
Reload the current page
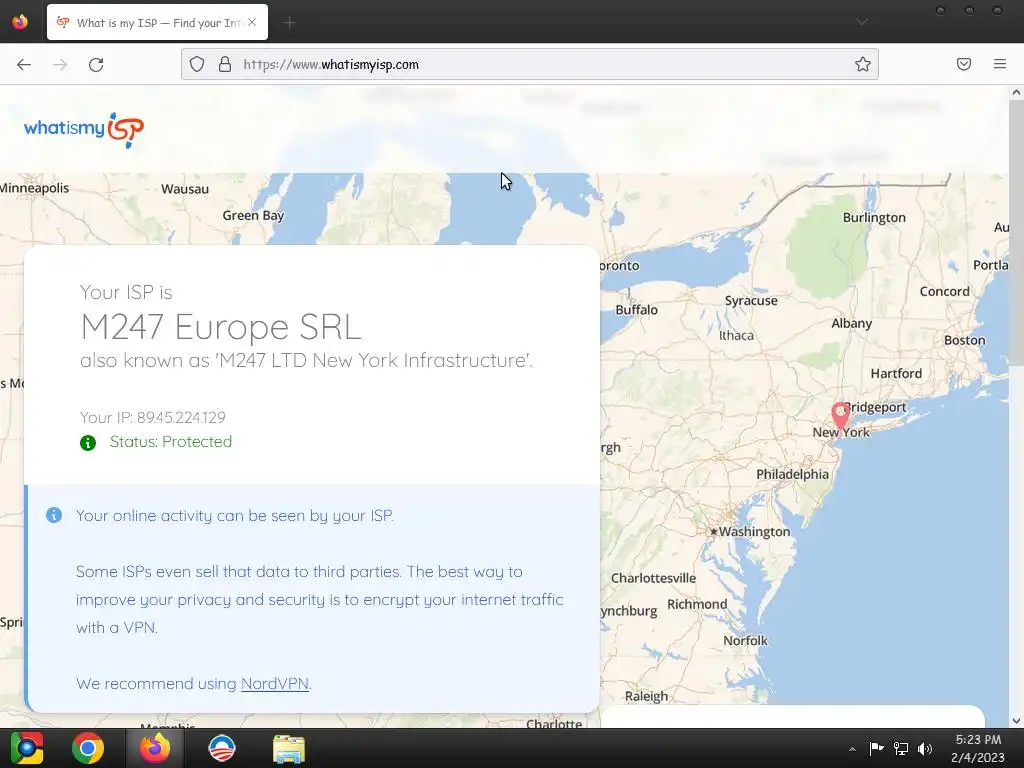(96, 64)
